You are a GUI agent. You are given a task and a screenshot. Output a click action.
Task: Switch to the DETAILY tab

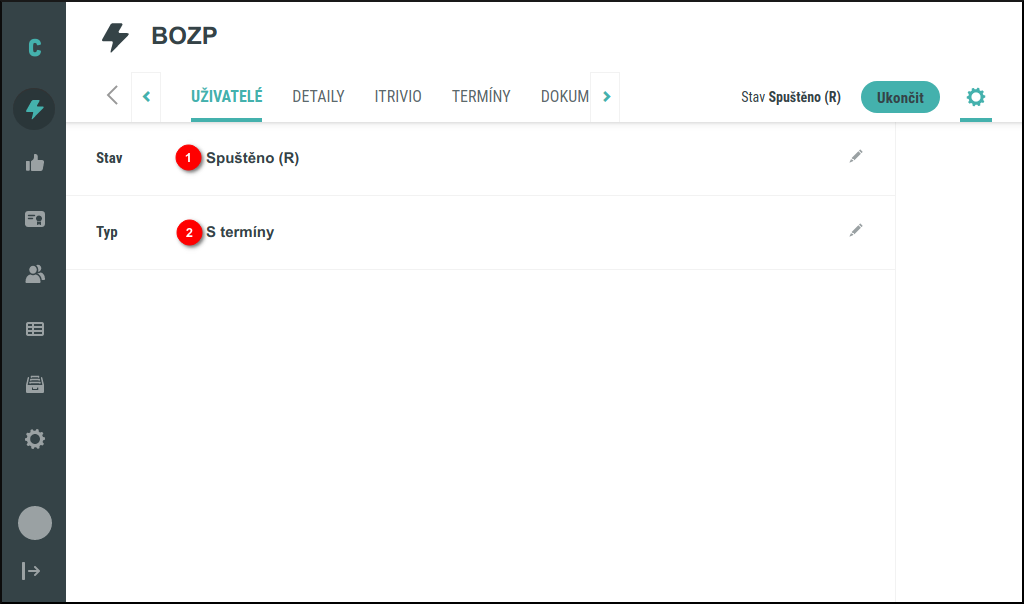coord(318,96)
